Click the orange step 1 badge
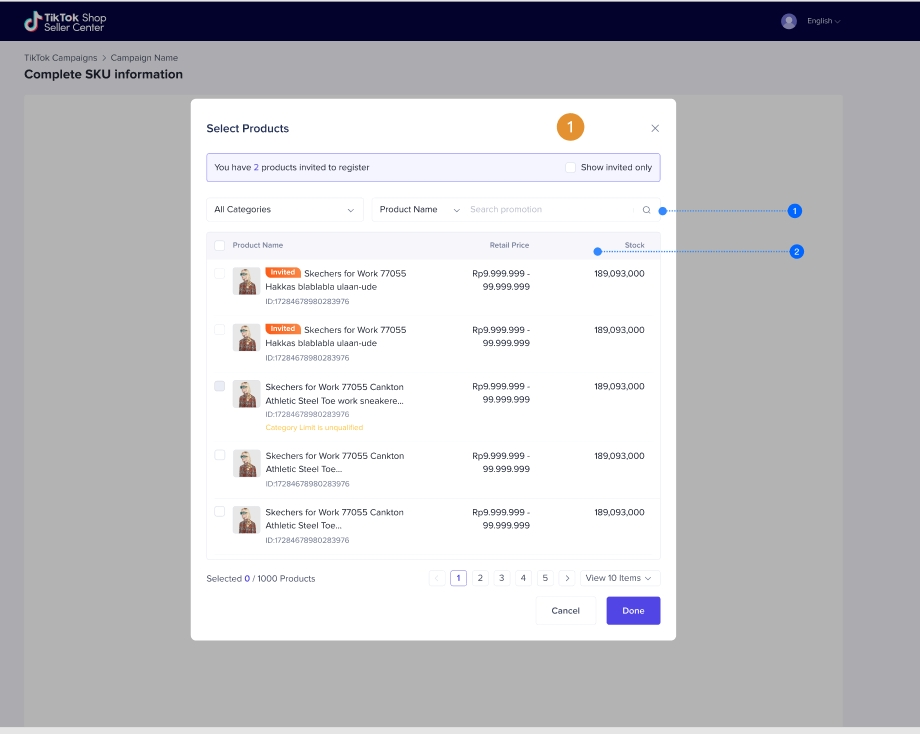920x734 pixels. click(570, 127)
